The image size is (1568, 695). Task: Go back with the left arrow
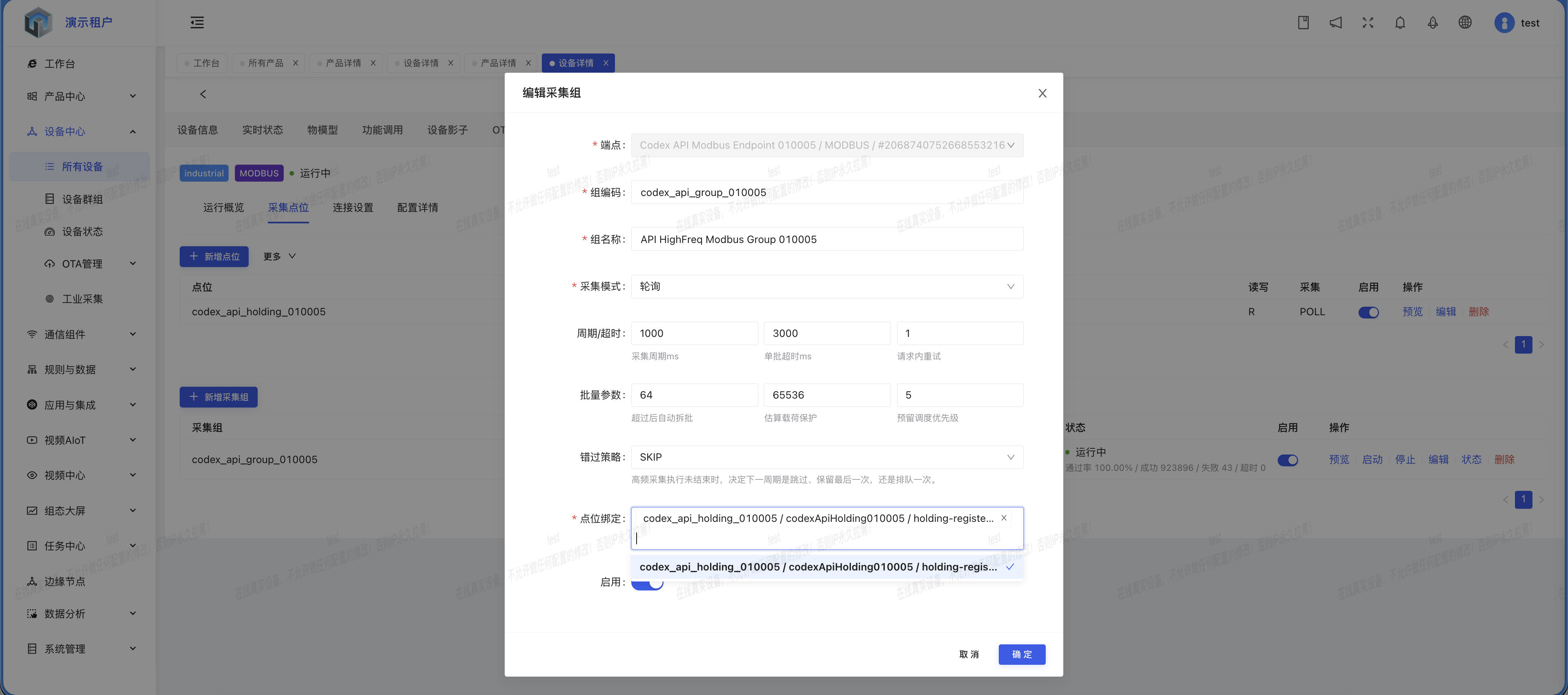pyautogui.click(x=203, y=94)
